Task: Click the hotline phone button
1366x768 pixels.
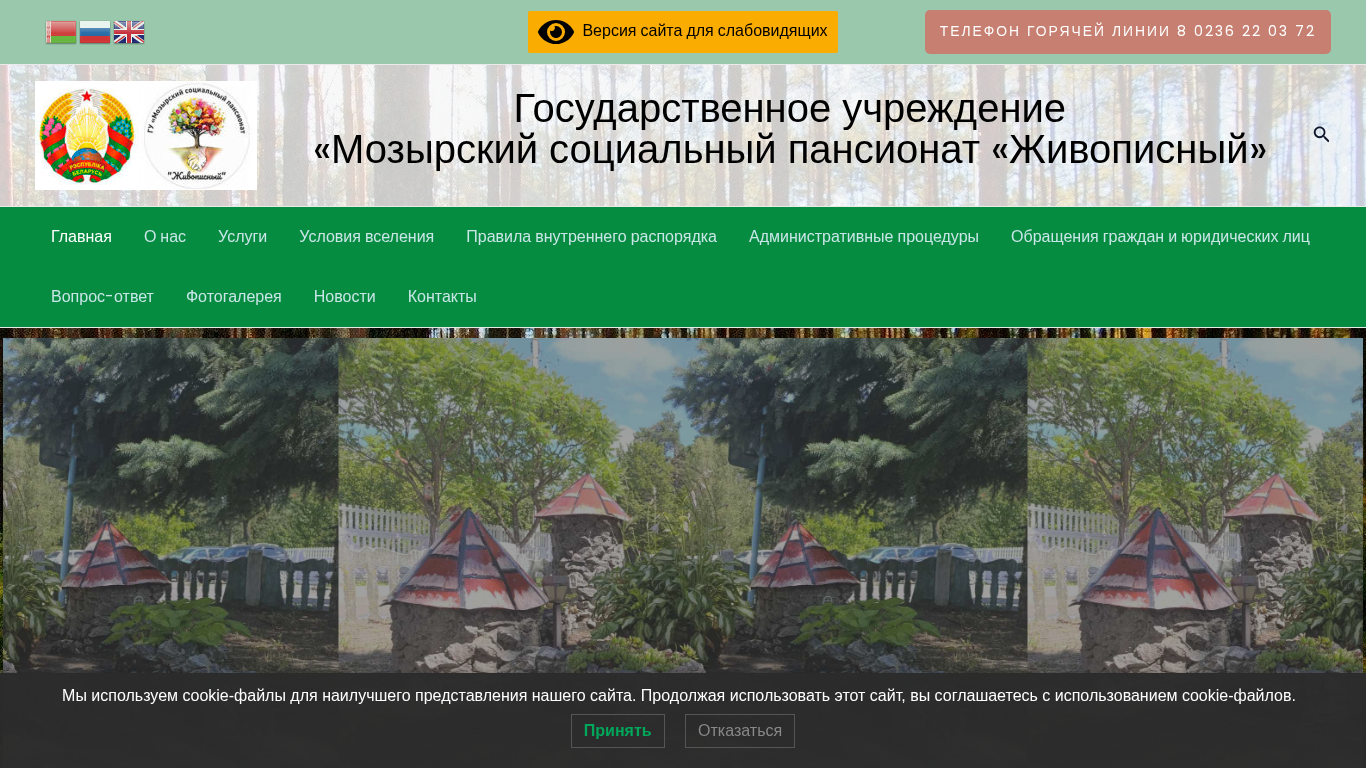Action: 1128,32
